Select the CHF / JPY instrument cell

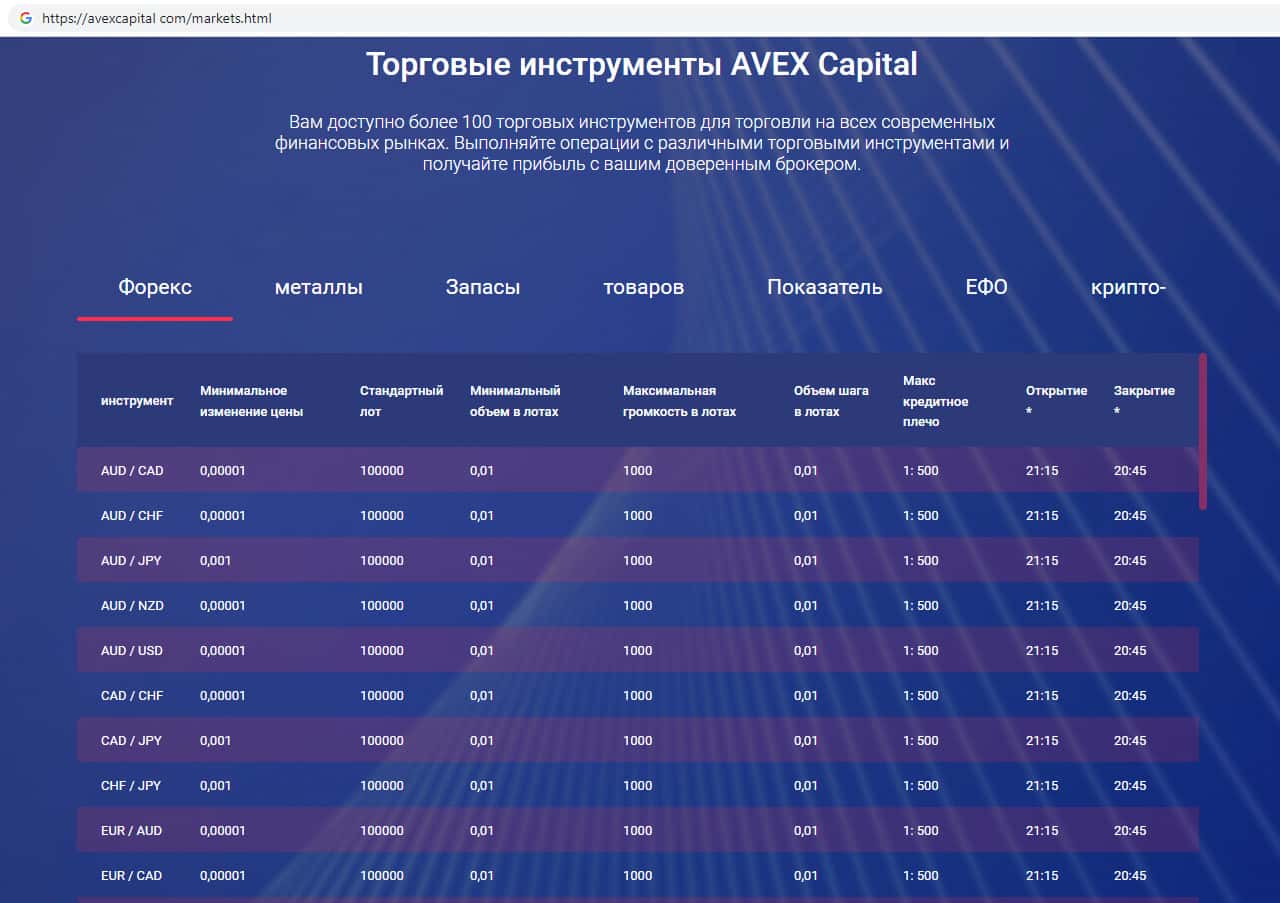(131, 785)
